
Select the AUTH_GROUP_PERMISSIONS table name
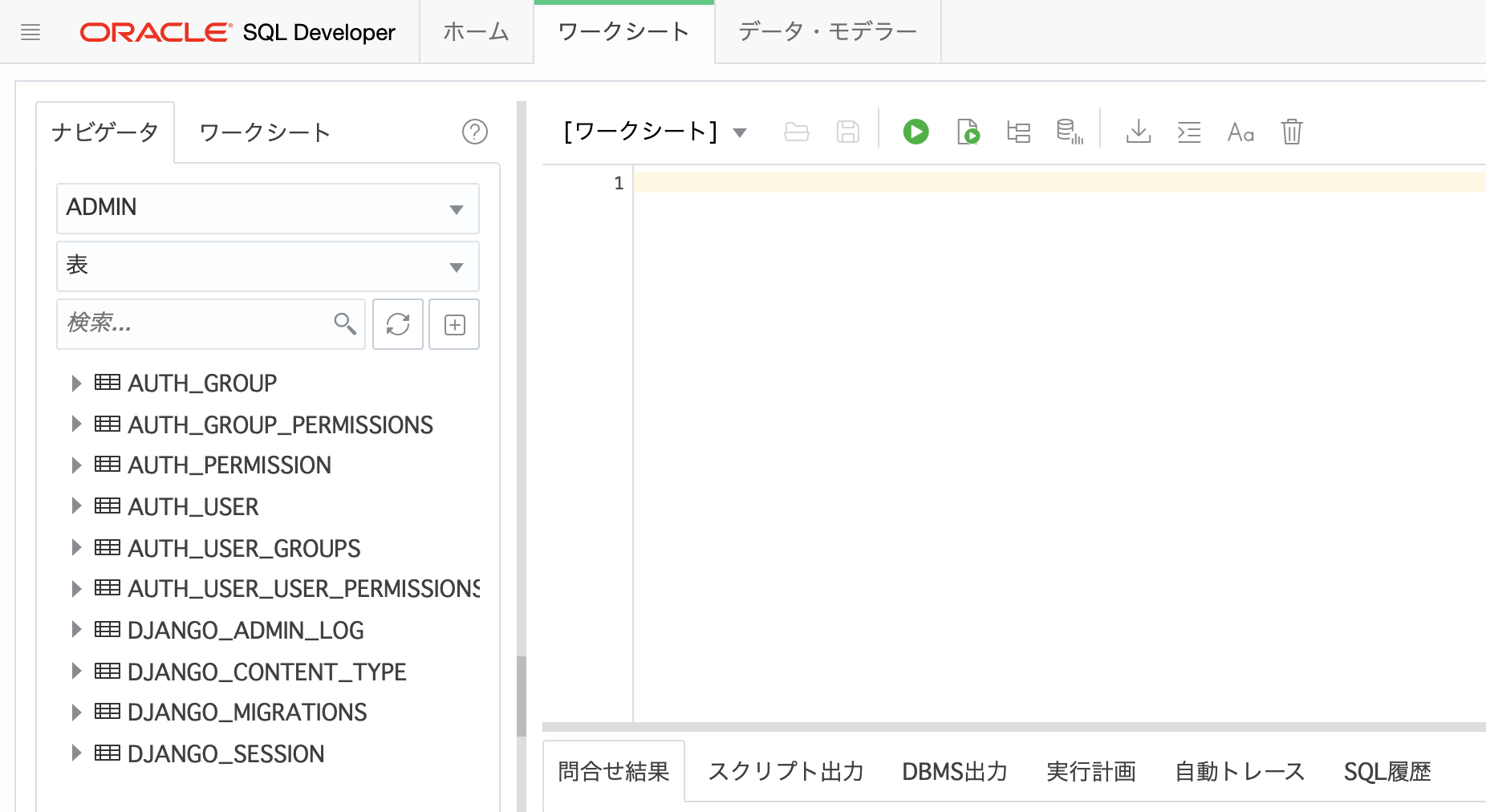pos(280,424)
